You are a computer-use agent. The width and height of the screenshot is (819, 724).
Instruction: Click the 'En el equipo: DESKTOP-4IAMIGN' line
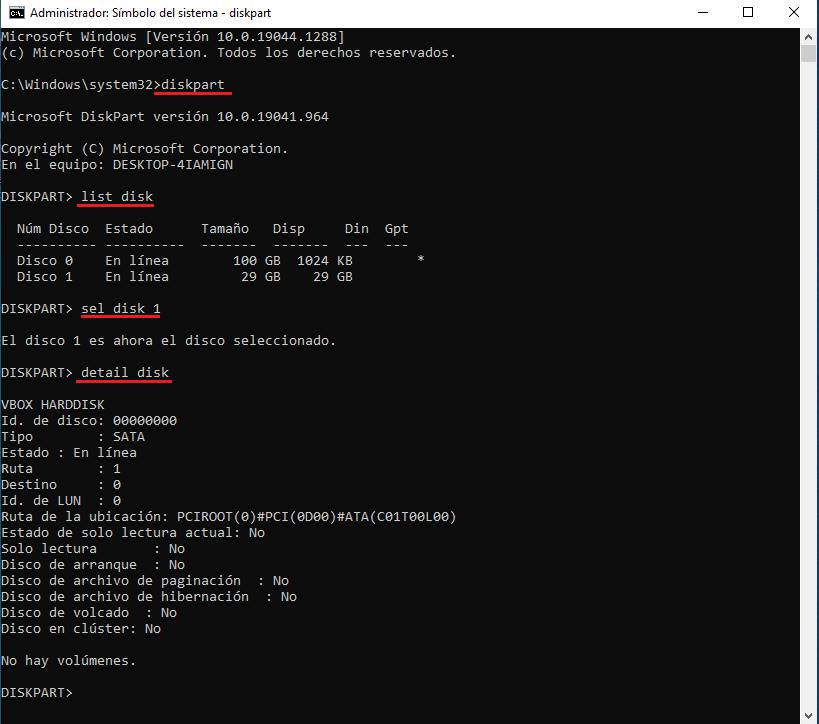[x=117, y=165]
